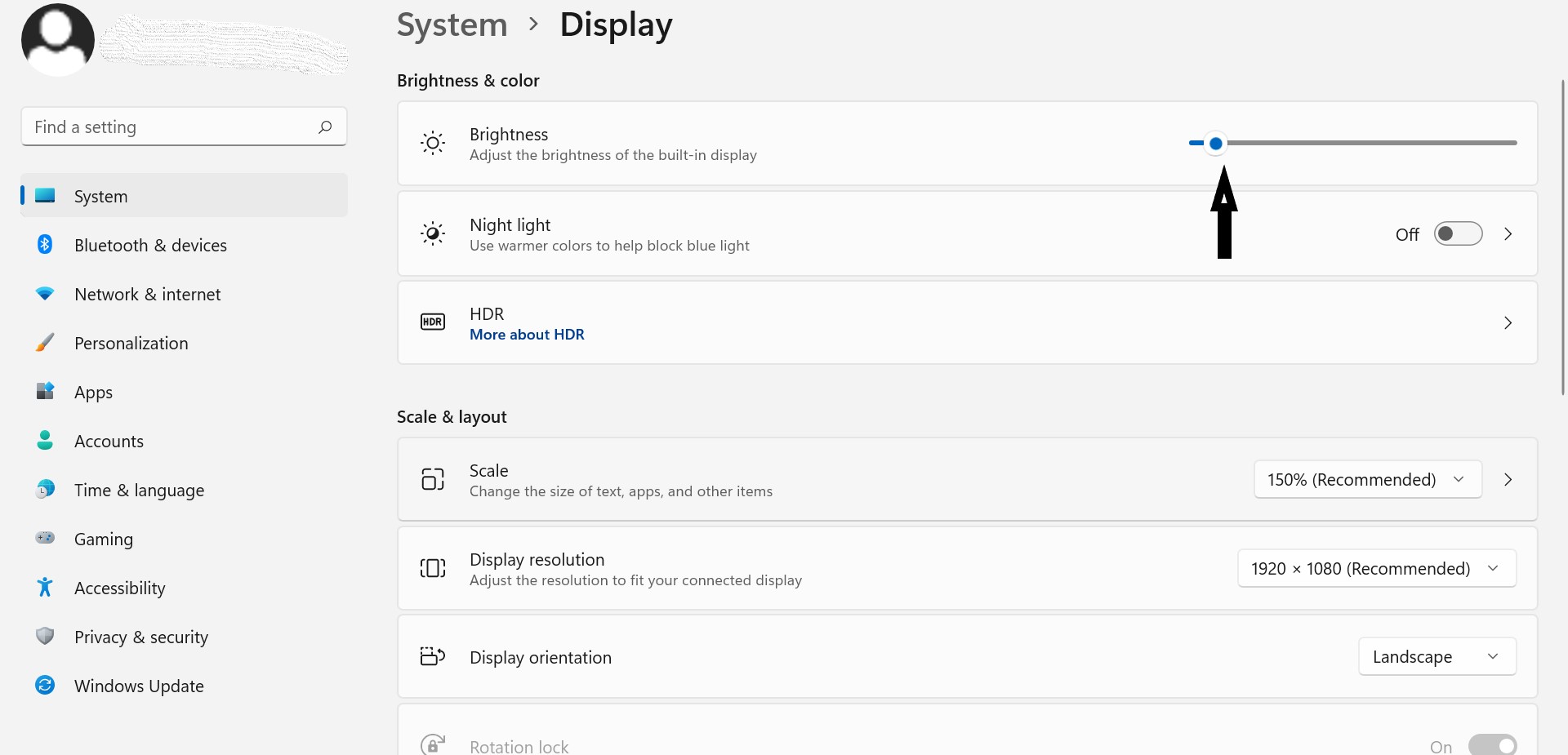Click the HDR badge icon
Image resolution: width=1568 pixels, height=755 pixels.
pos(433,322)
